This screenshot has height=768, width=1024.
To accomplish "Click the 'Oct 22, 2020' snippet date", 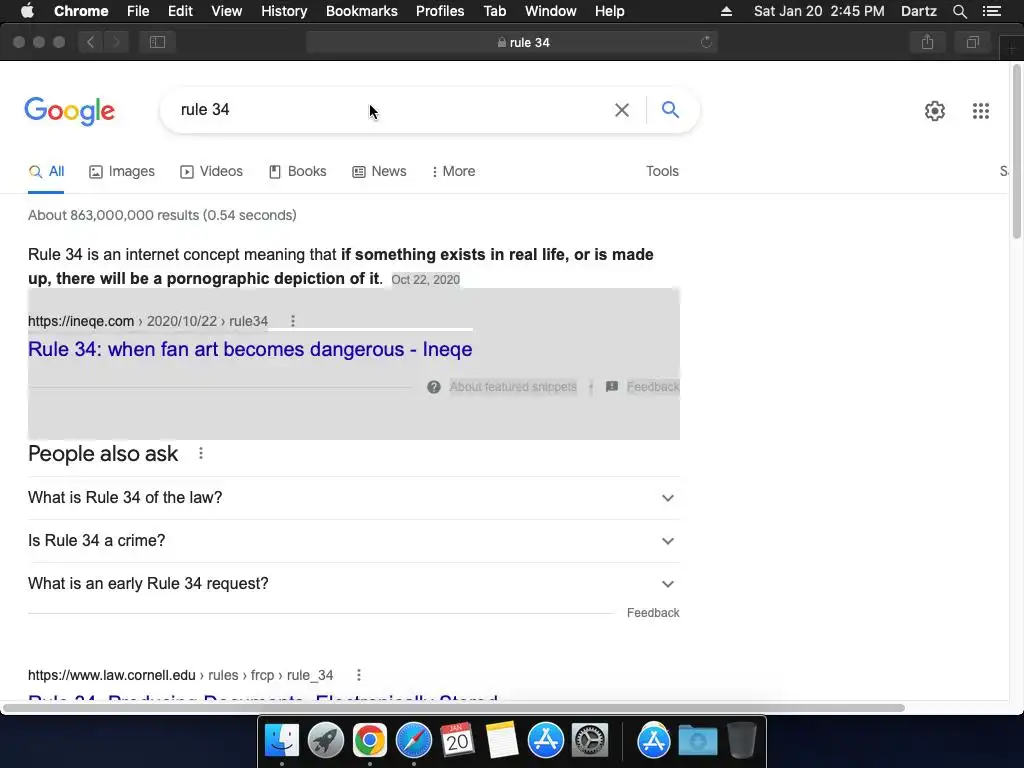I will (426, 280).
